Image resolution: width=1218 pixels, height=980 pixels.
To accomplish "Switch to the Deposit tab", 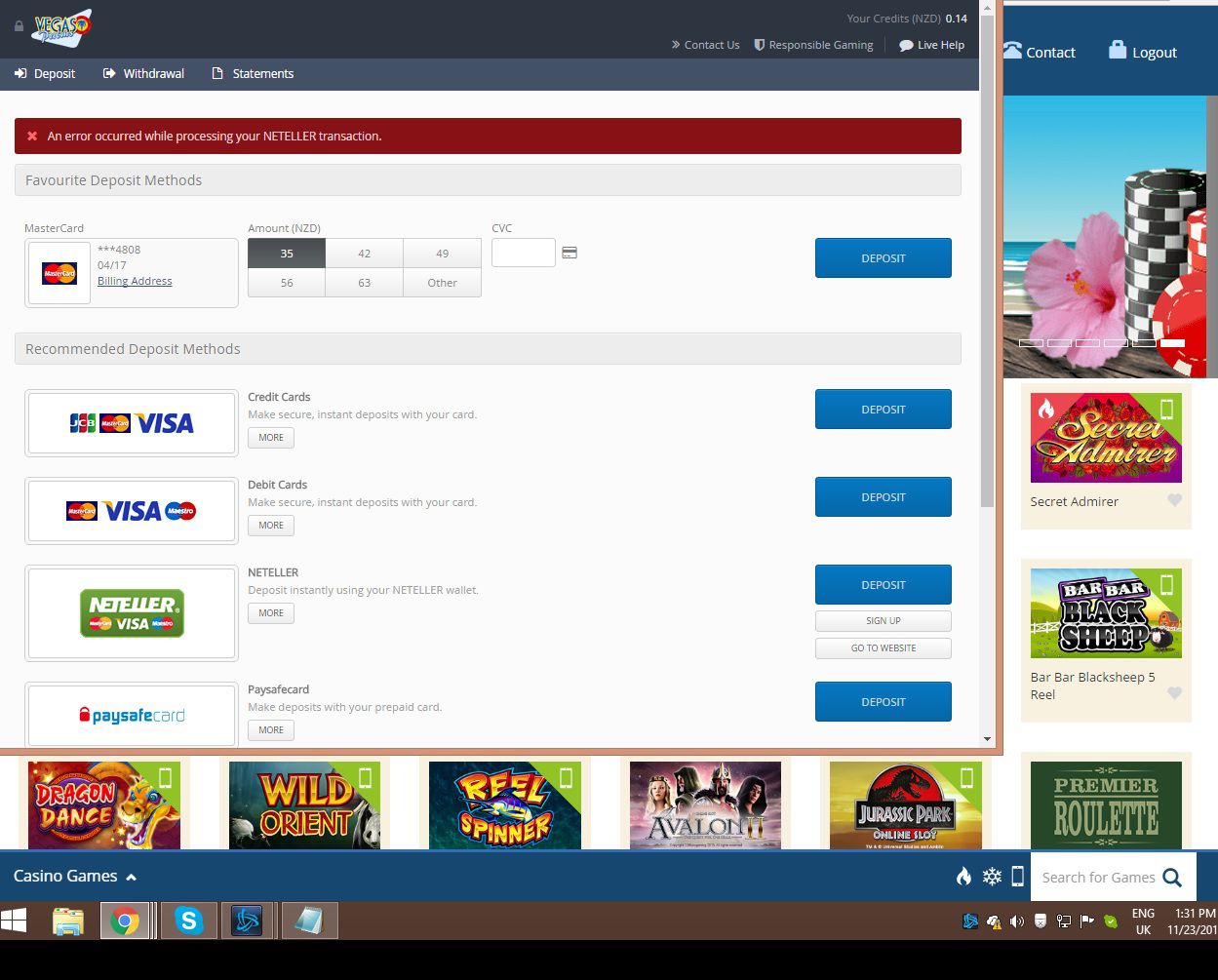I will coord(45,74).
